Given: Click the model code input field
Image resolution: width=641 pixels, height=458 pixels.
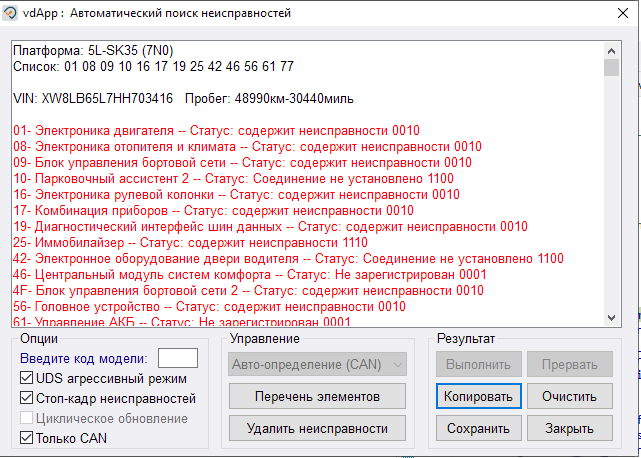Looking at the screenshot, I should pos(178,358).
